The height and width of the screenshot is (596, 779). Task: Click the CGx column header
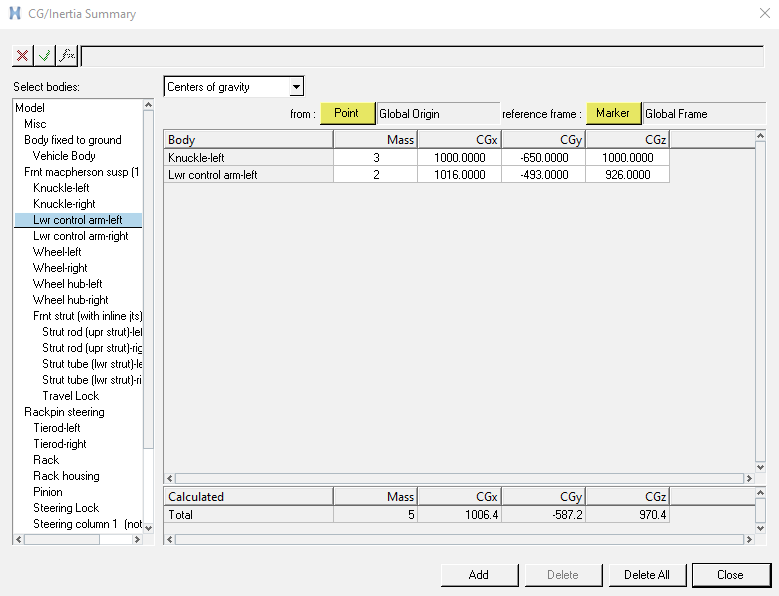(459, 140)
